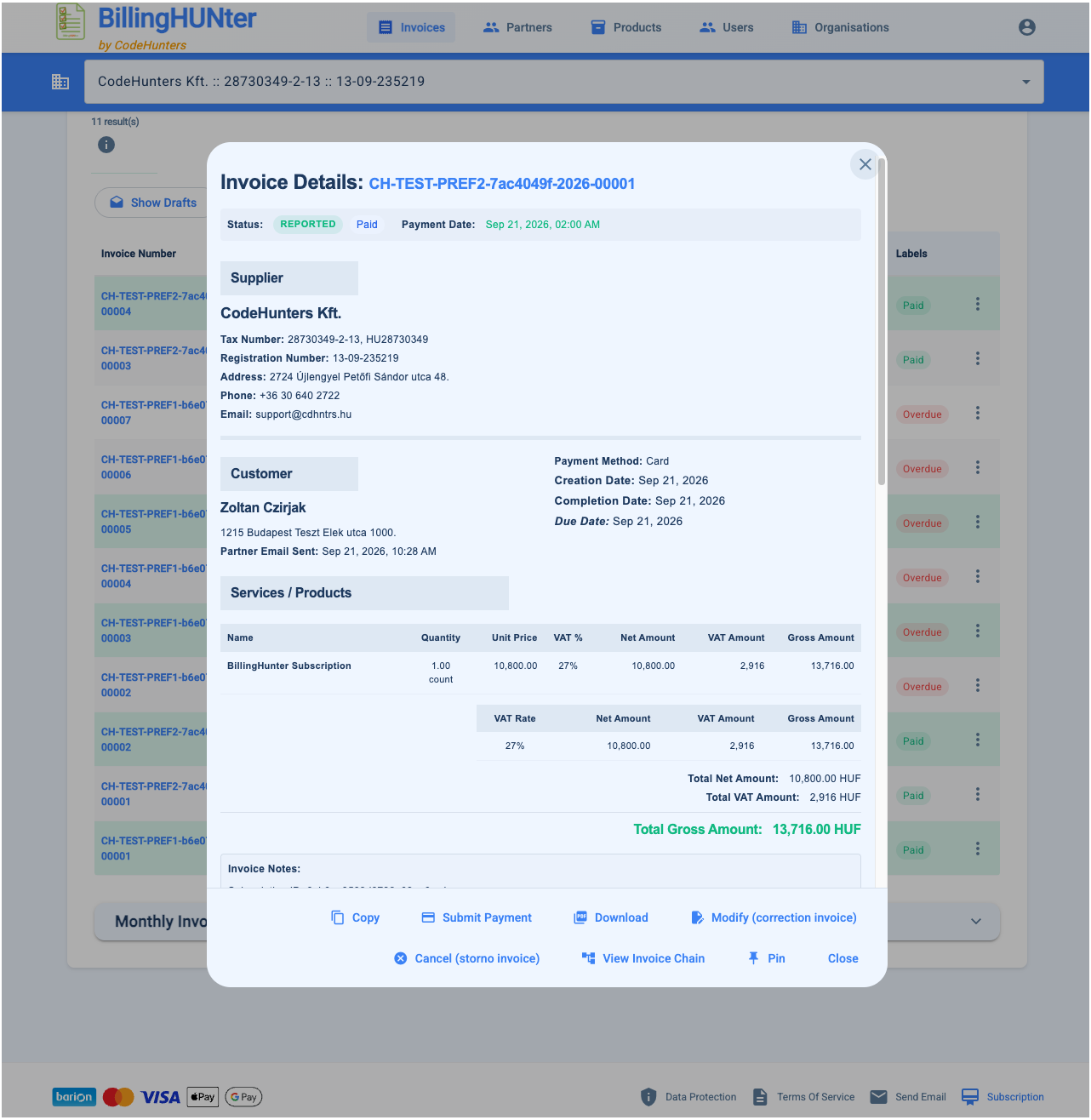Click Cancel (storno invoice)

tap(467, 958)
